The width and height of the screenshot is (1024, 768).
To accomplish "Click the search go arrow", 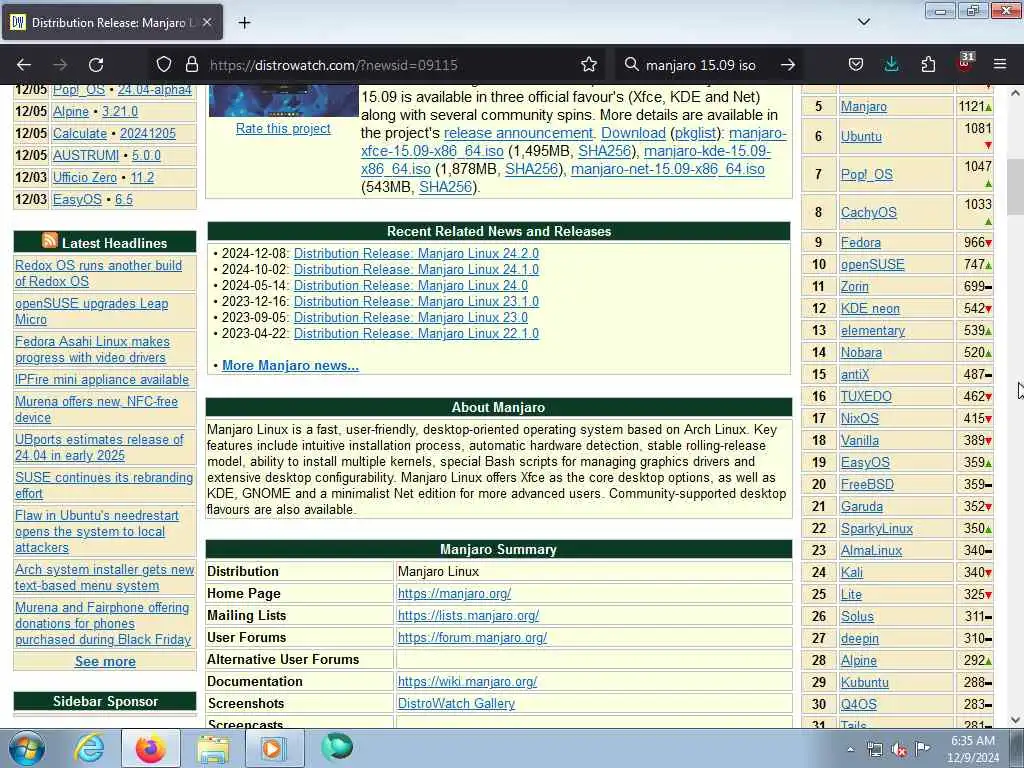I will point(788,65).
